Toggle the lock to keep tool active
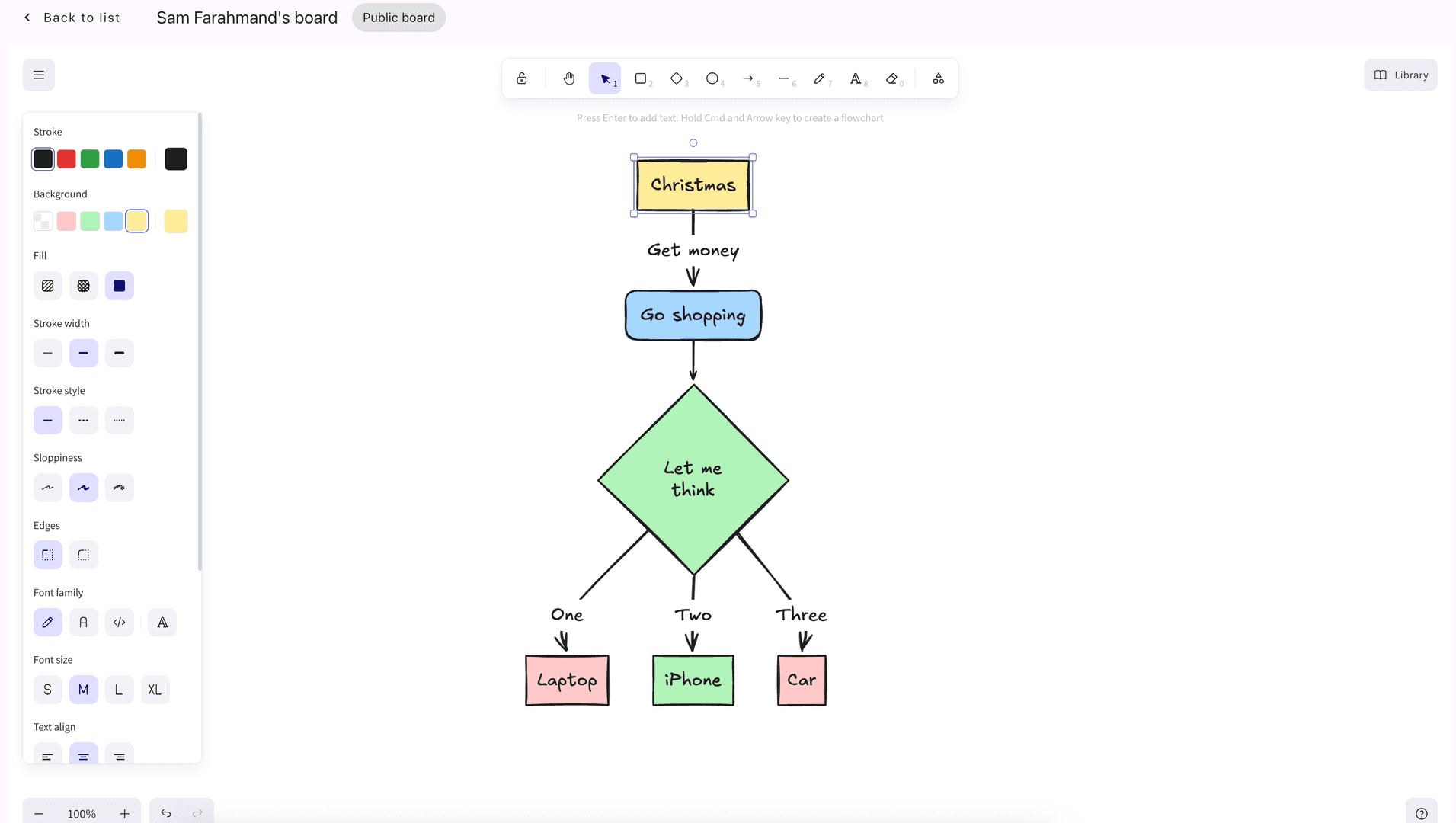1456x823 pixels. click(522, 78)
